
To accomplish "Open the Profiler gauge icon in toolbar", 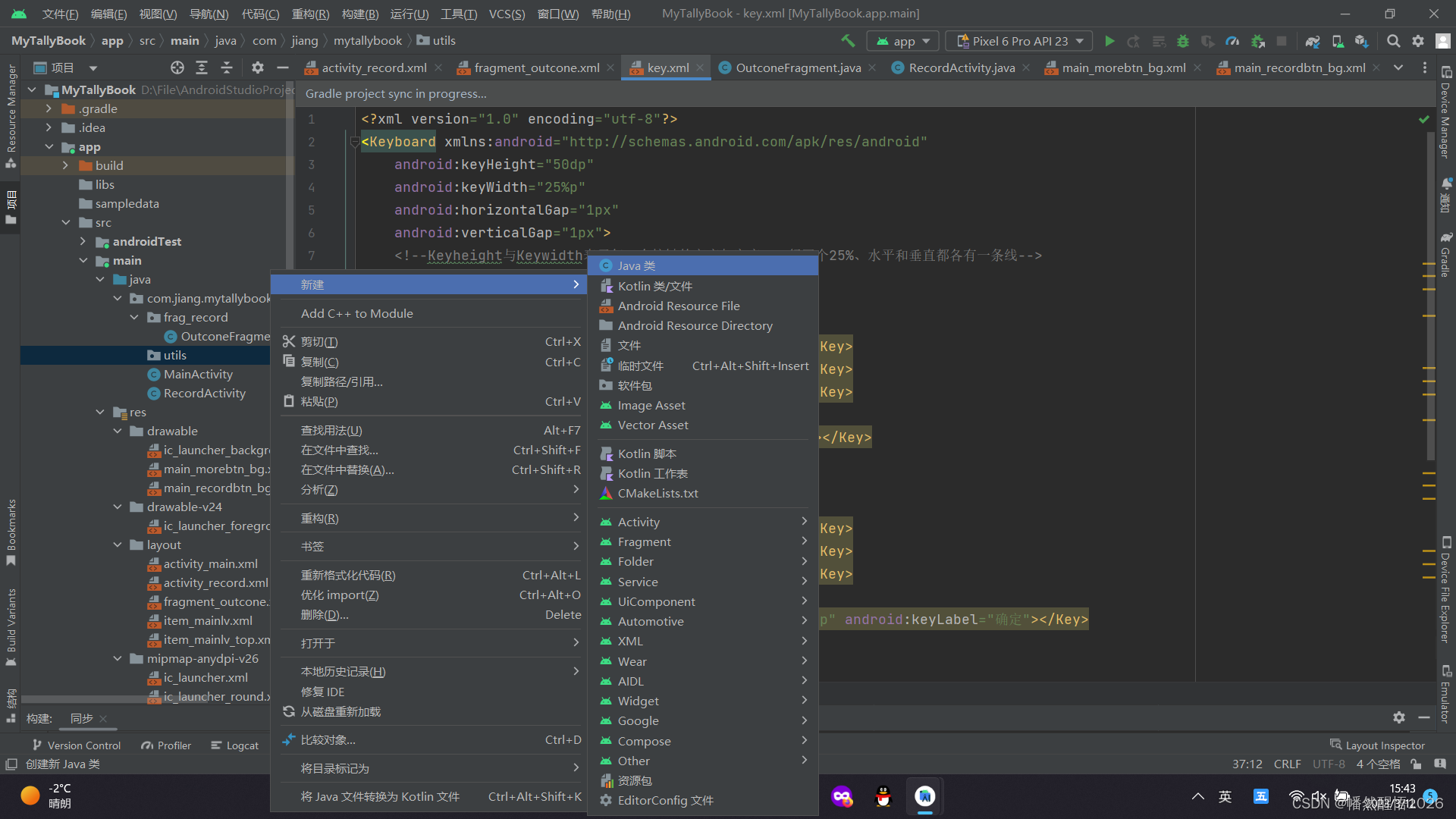I will click(x=1232, y=41).
